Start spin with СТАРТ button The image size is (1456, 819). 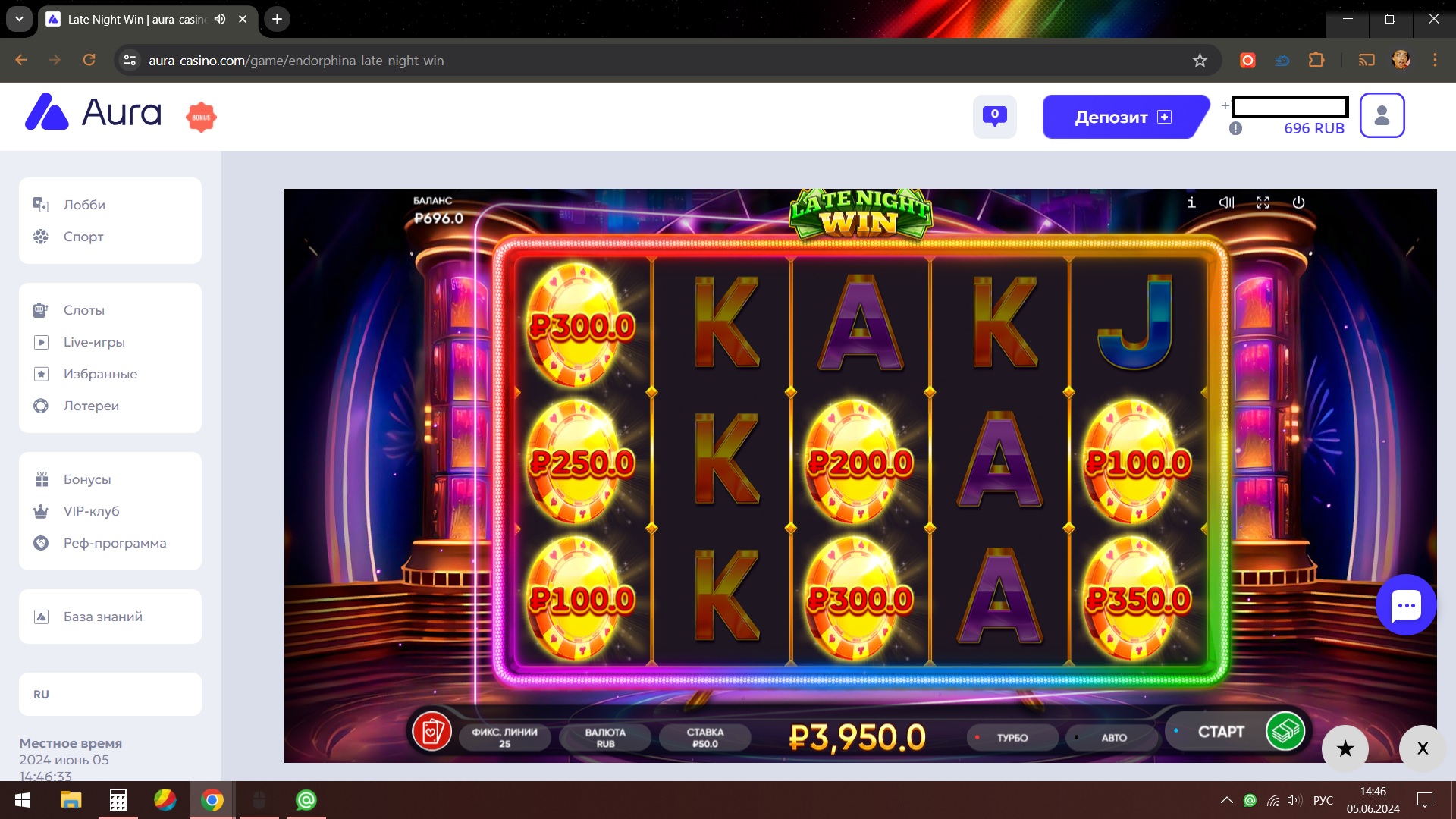coord(1221,732)
